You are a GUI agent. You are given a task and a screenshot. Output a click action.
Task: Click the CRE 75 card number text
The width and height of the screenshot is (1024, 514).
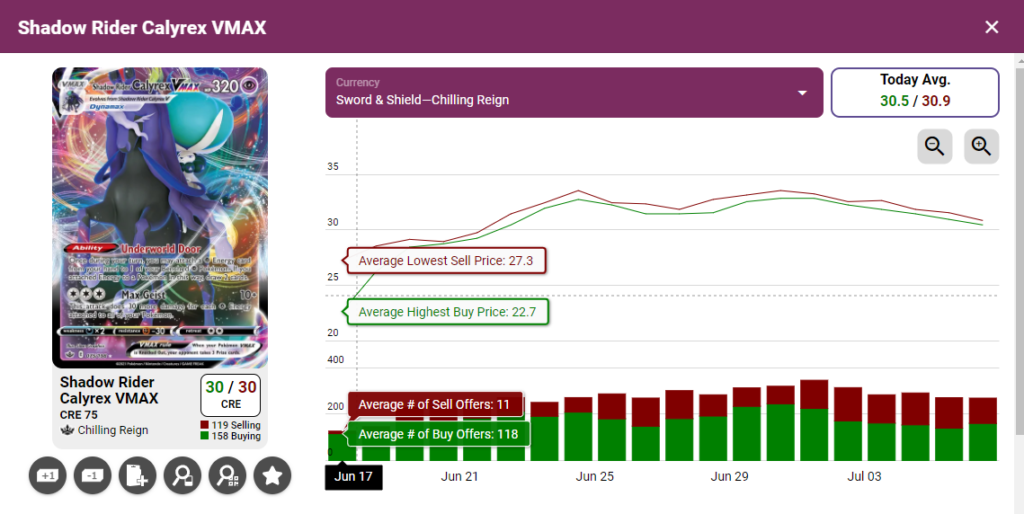coord(79,415)
